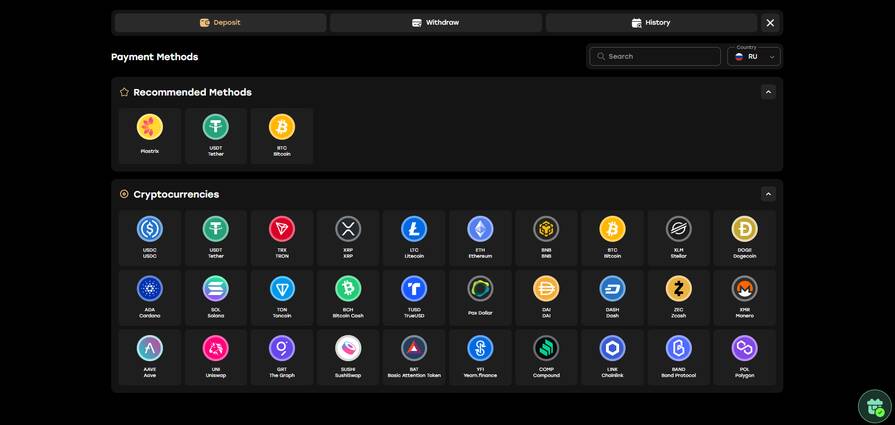This screenshot has width=895, height=425.
Task: Select TON Toncoin
Action: 282,297
